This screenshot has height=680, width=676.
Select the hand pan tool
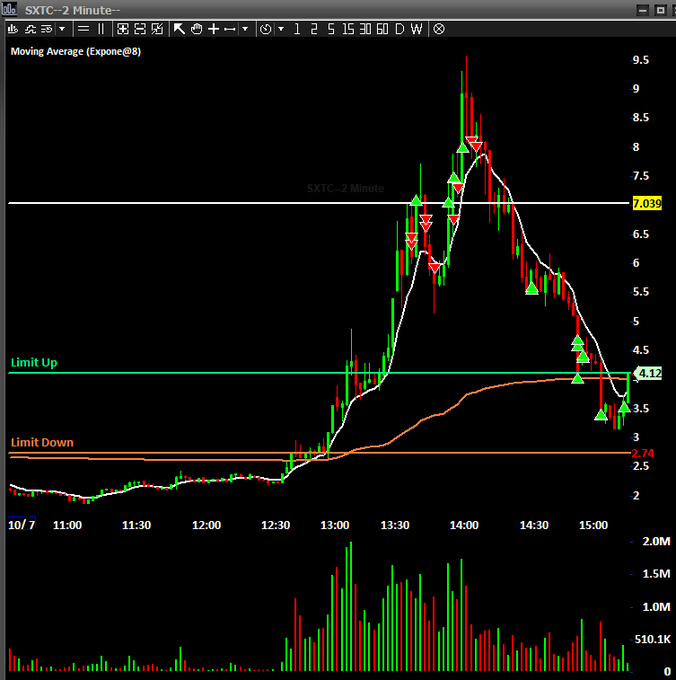point(196,29)
